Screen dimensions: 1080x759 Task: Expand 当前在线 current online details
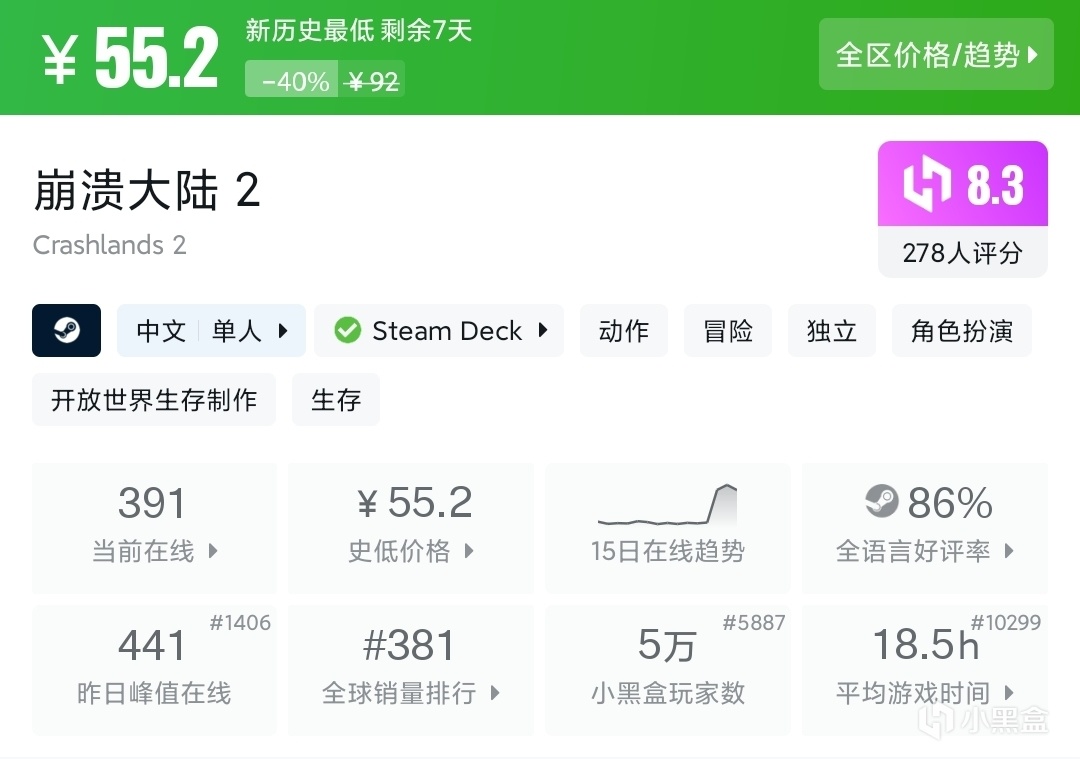coord(212,551)
